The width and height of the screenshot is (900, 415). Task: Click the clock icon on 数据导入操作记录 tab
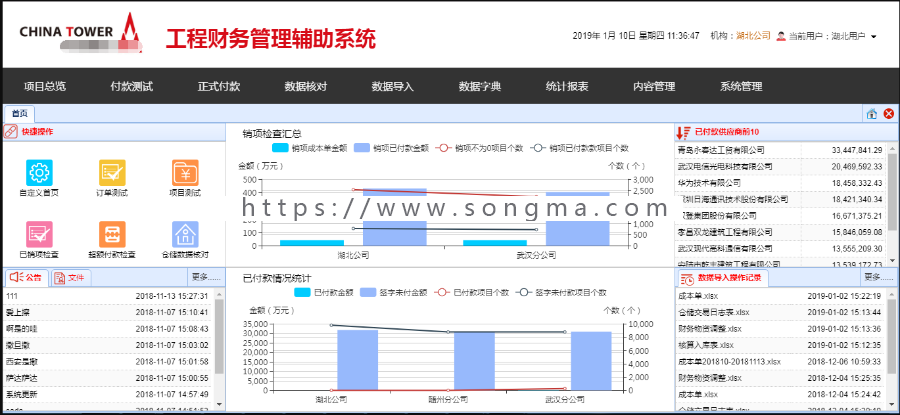pyautogui.click(x=687, y=278)
